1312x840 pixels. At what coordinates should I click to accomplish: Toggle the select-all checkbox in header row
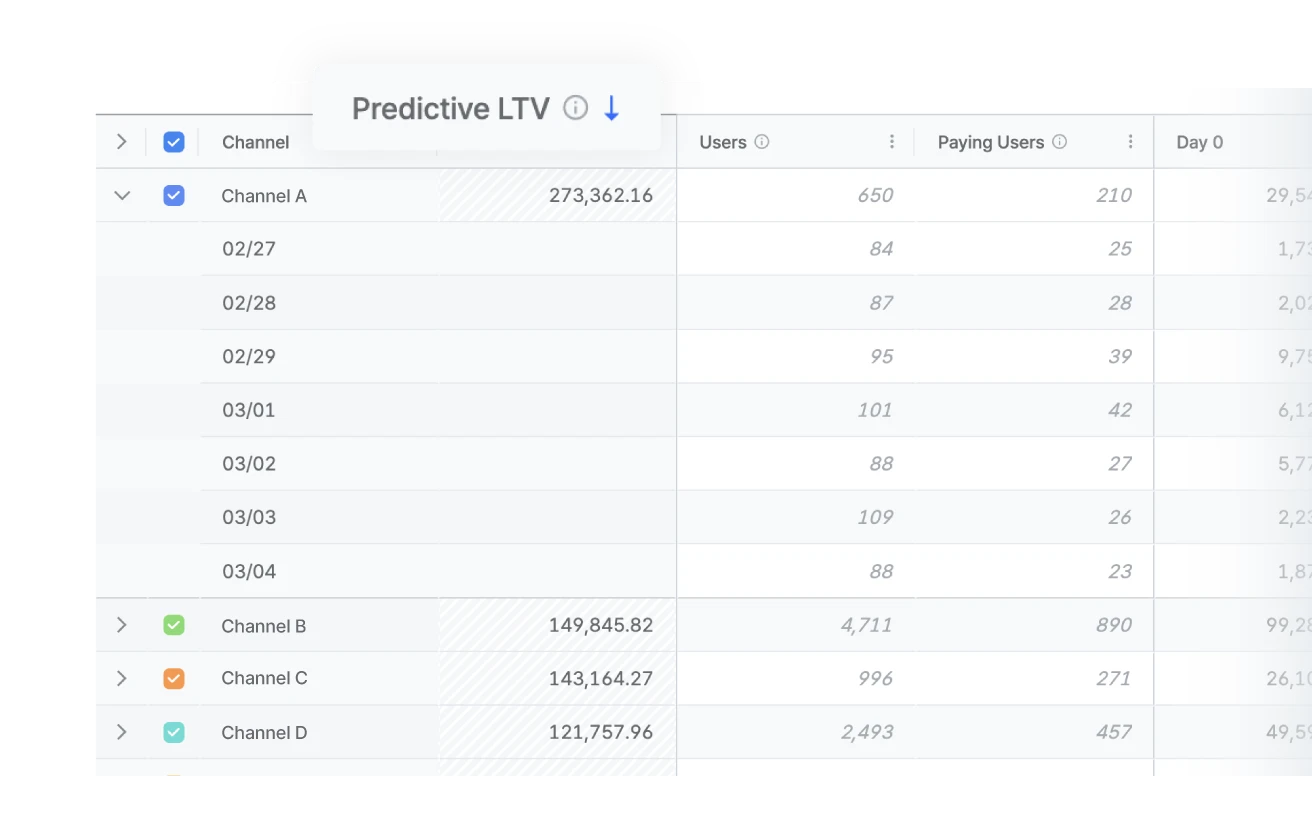[x=173, y=142]
